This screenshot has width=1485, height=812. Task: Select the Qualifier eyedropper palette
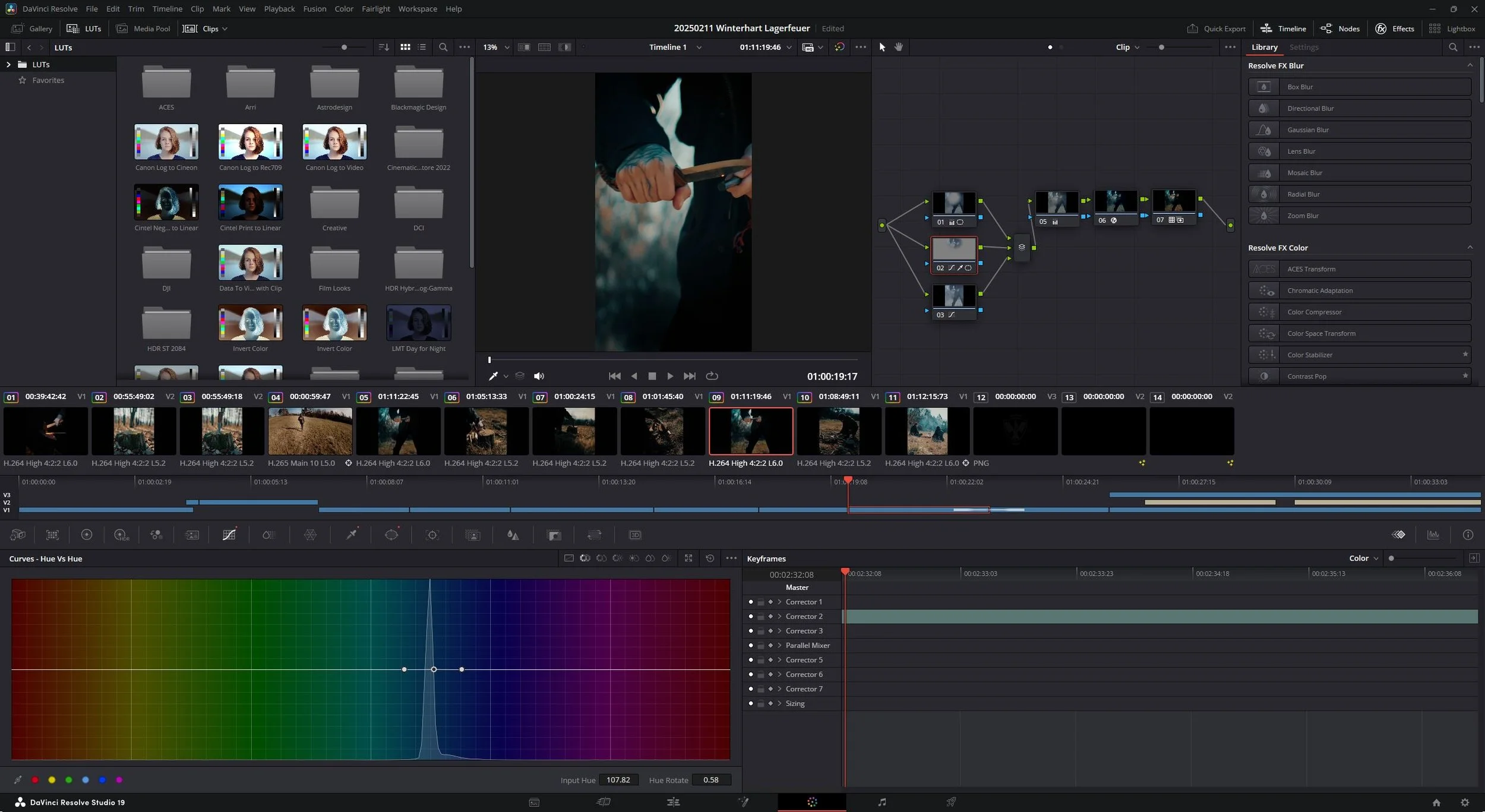point(352,535)
